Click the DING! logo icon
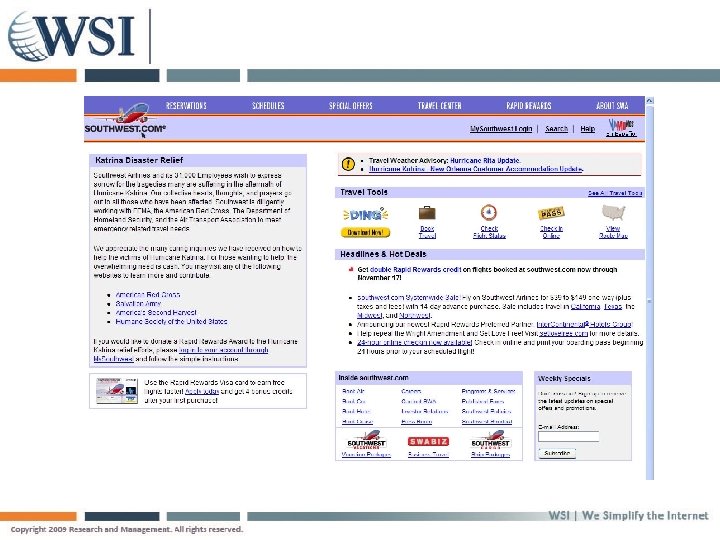Image resolution: width=720 pixels, height=540 pixels. click(366, 214)
